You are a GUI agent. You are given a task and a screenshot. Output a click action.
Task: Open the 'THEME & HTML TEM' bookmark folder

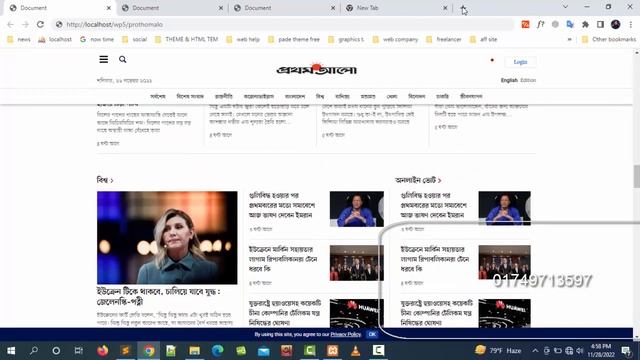tap(186, 39)
